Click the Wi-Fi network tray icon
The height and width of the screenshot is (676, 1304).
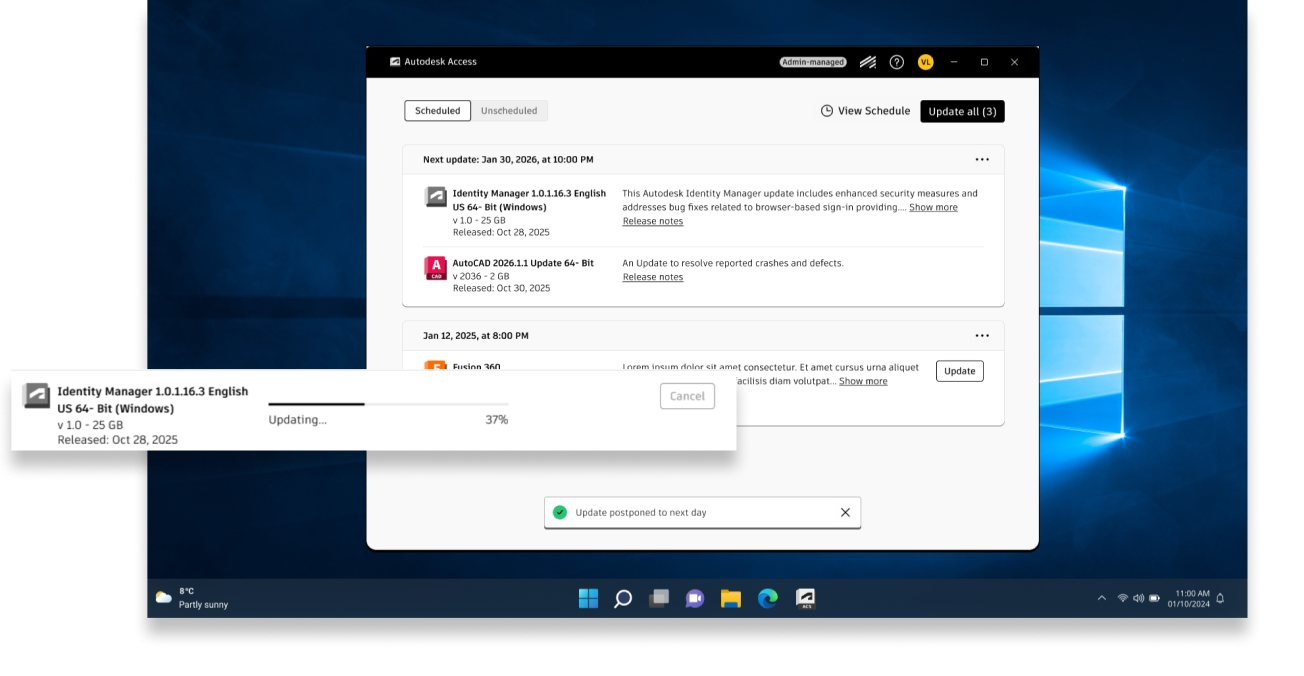click(1123, 598)
